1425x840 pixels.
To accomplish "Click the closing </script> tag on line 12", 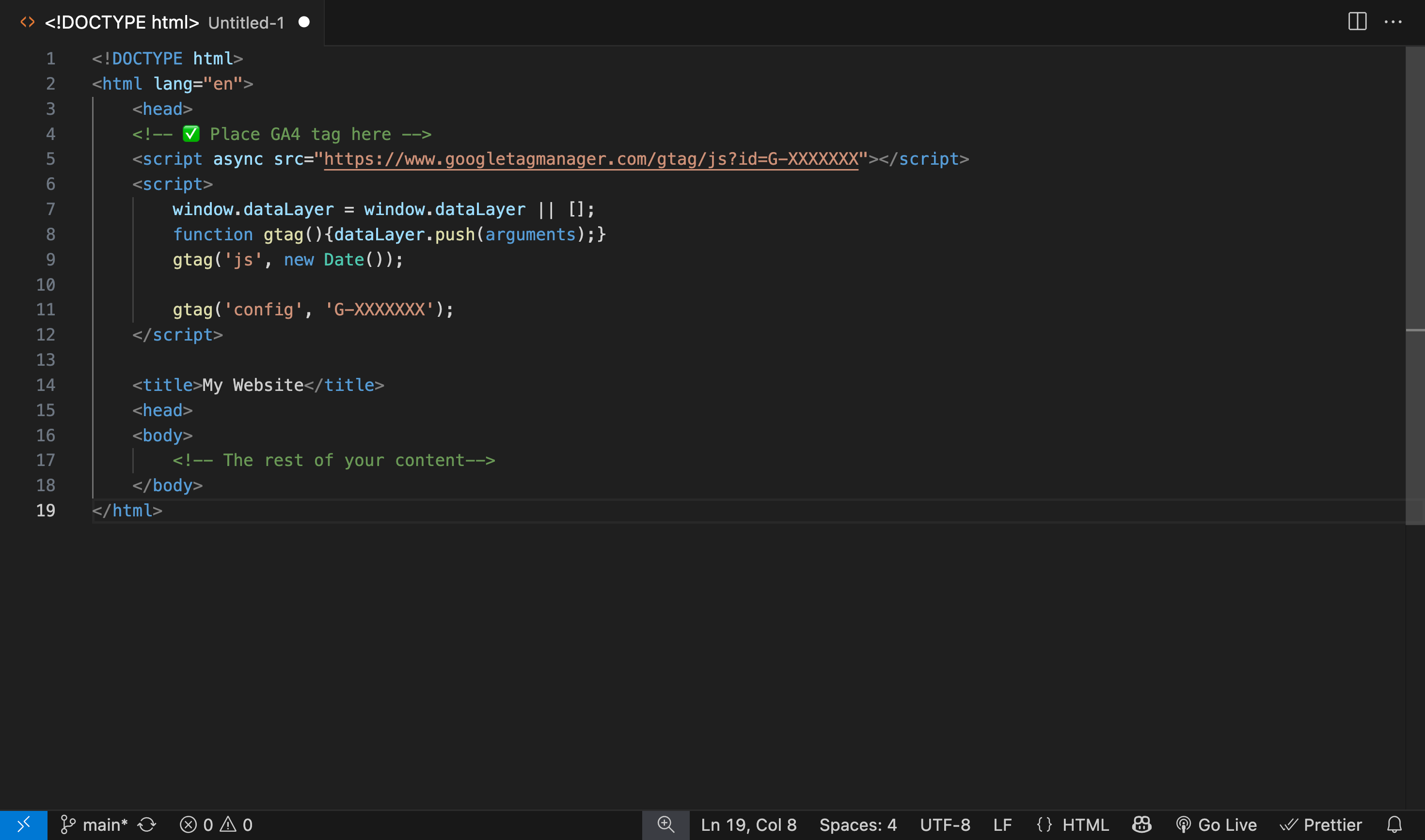I will coord(177,335).
